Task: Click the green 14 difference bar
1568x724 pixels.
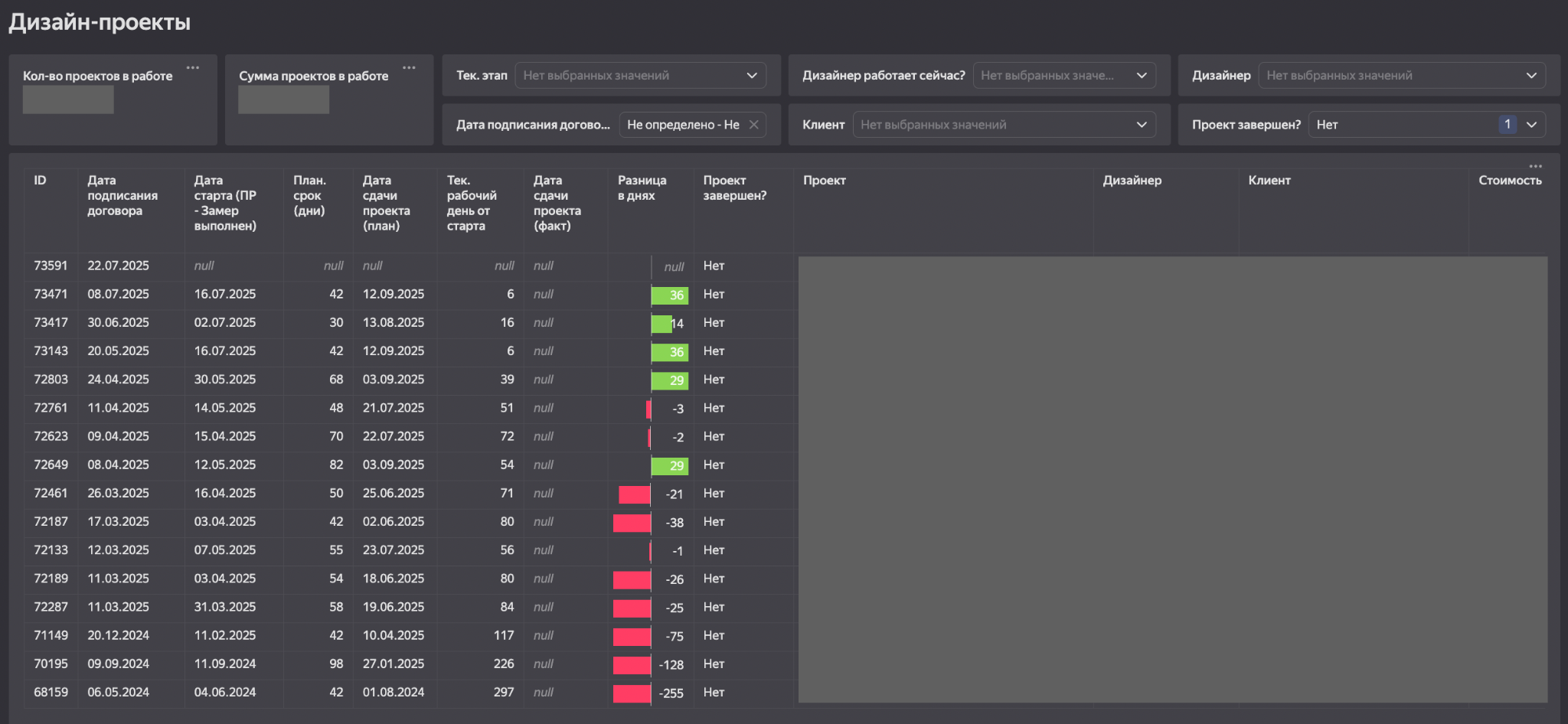Action: [x=661, y=324]
